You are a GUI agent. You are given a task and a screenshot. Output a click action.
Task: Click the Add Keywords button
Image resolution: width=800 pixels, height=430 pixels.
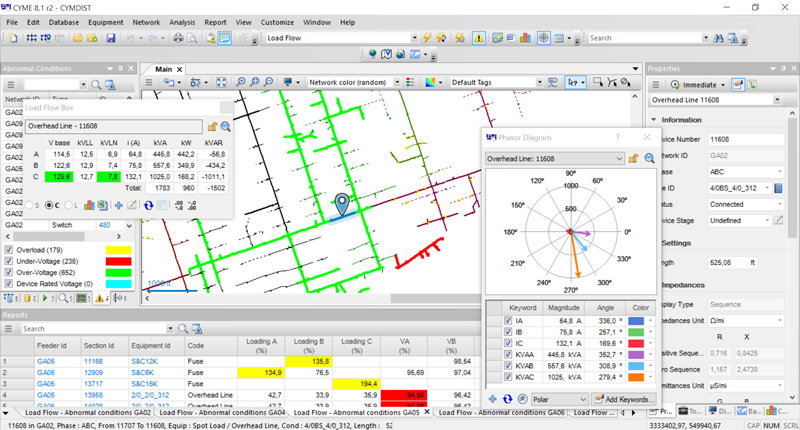click(625, 399)
